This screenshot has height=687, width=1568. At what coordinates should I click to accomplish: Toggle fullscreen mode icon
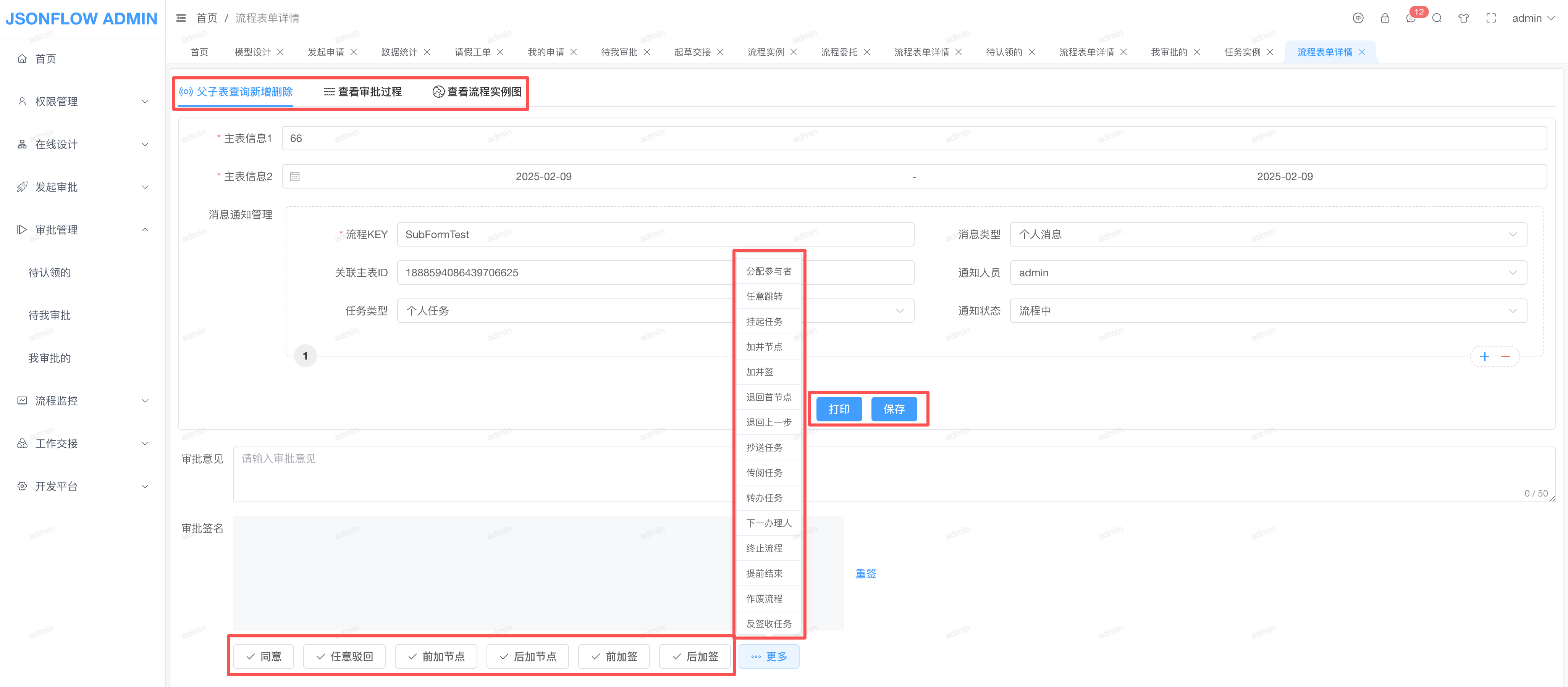tap(1491, 18)
